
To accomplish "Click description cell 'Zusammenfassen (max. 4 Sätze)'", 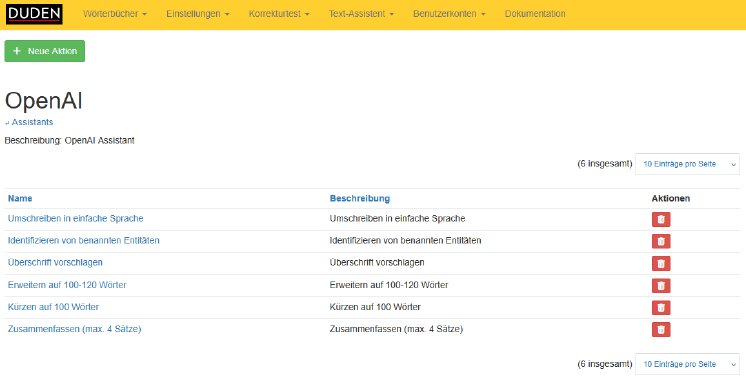I will point(396,329).
